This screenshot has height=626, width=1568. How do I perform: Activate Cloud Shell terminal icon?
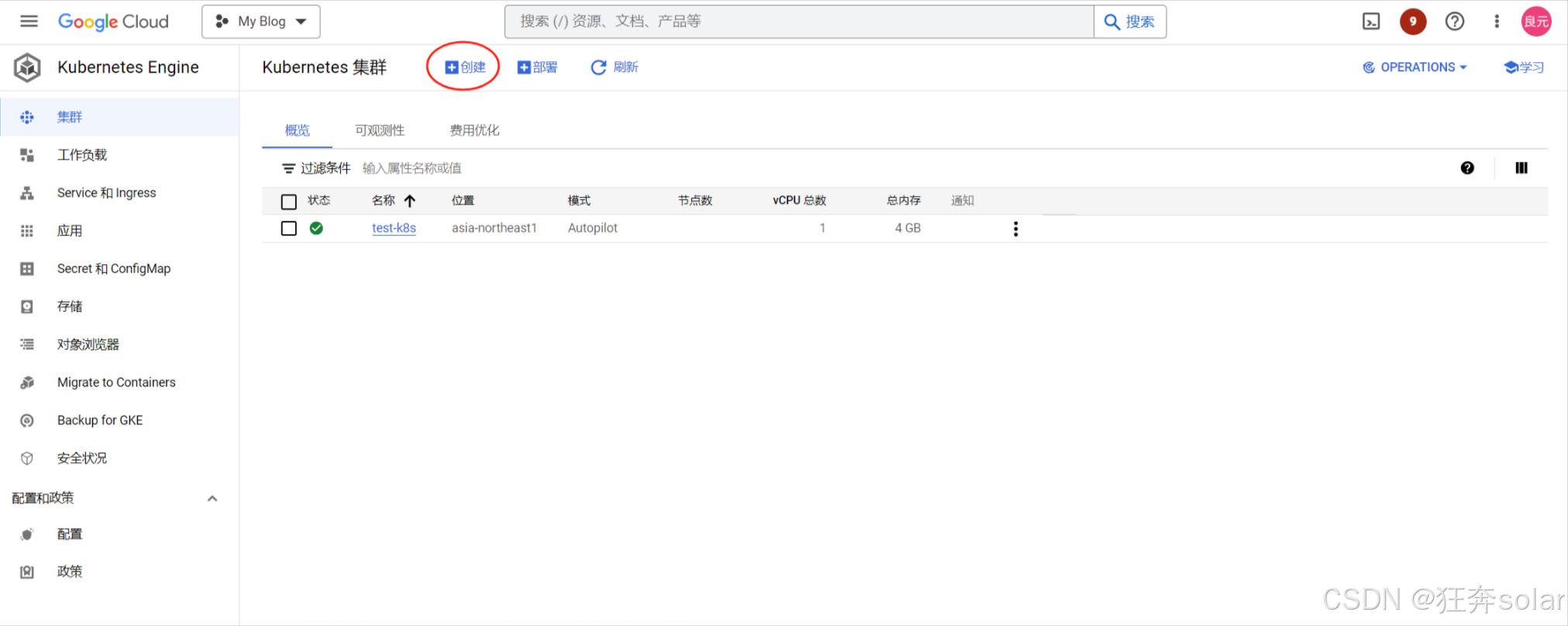(x=1371, y=22)
